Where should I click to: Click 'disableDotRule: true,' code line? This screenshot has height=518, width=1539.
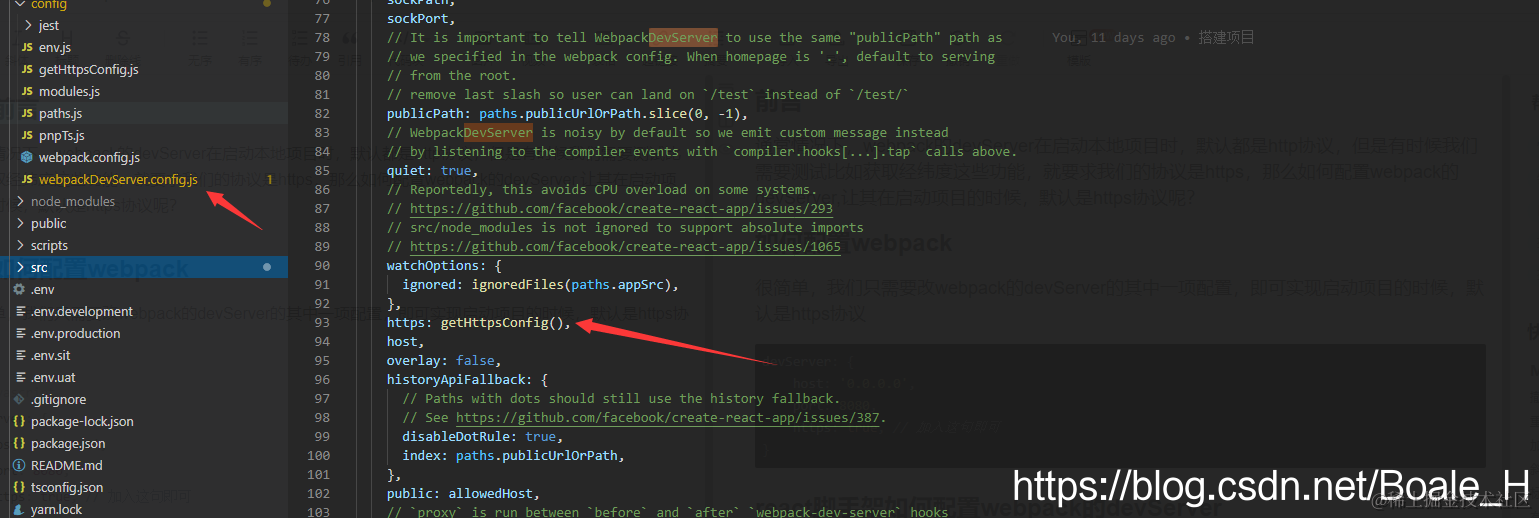[x=483, y=437]
